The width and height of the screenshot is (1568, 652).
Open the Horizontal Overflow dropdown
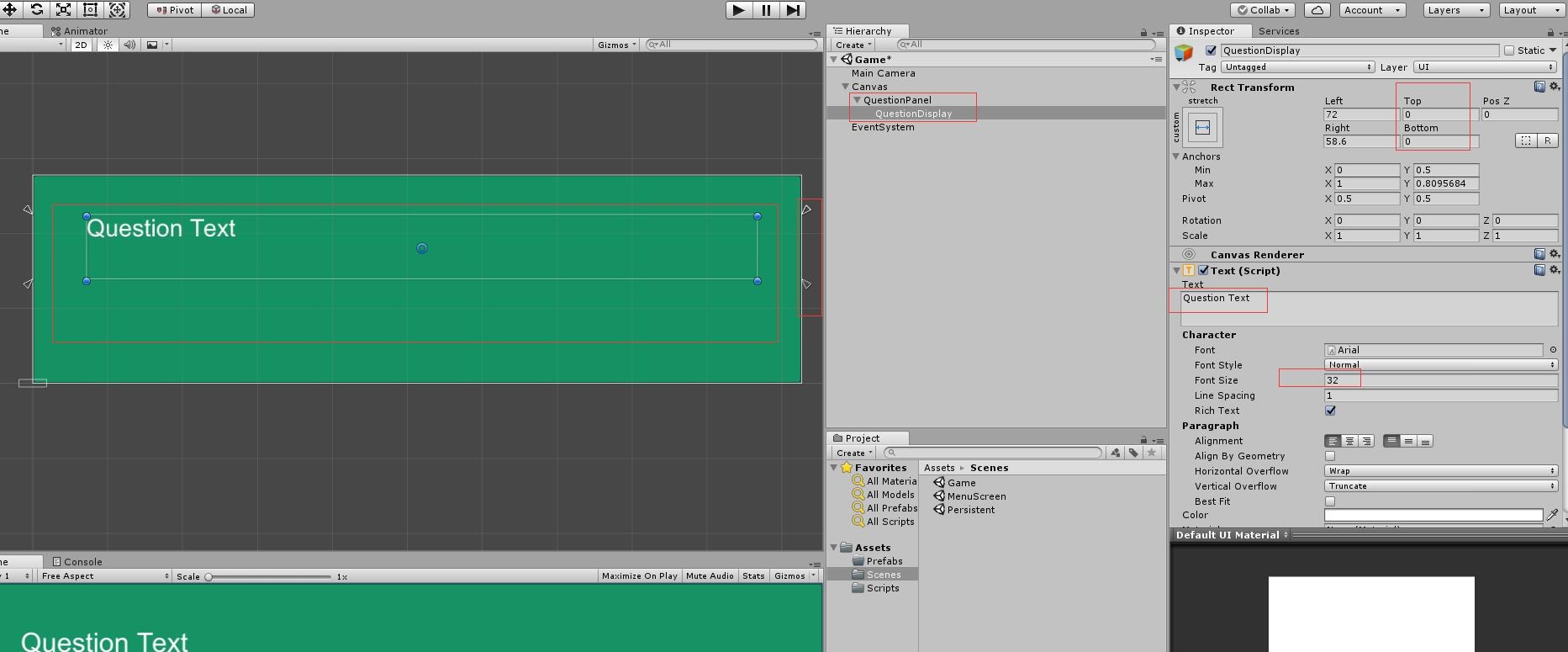tap(1441, 471)
